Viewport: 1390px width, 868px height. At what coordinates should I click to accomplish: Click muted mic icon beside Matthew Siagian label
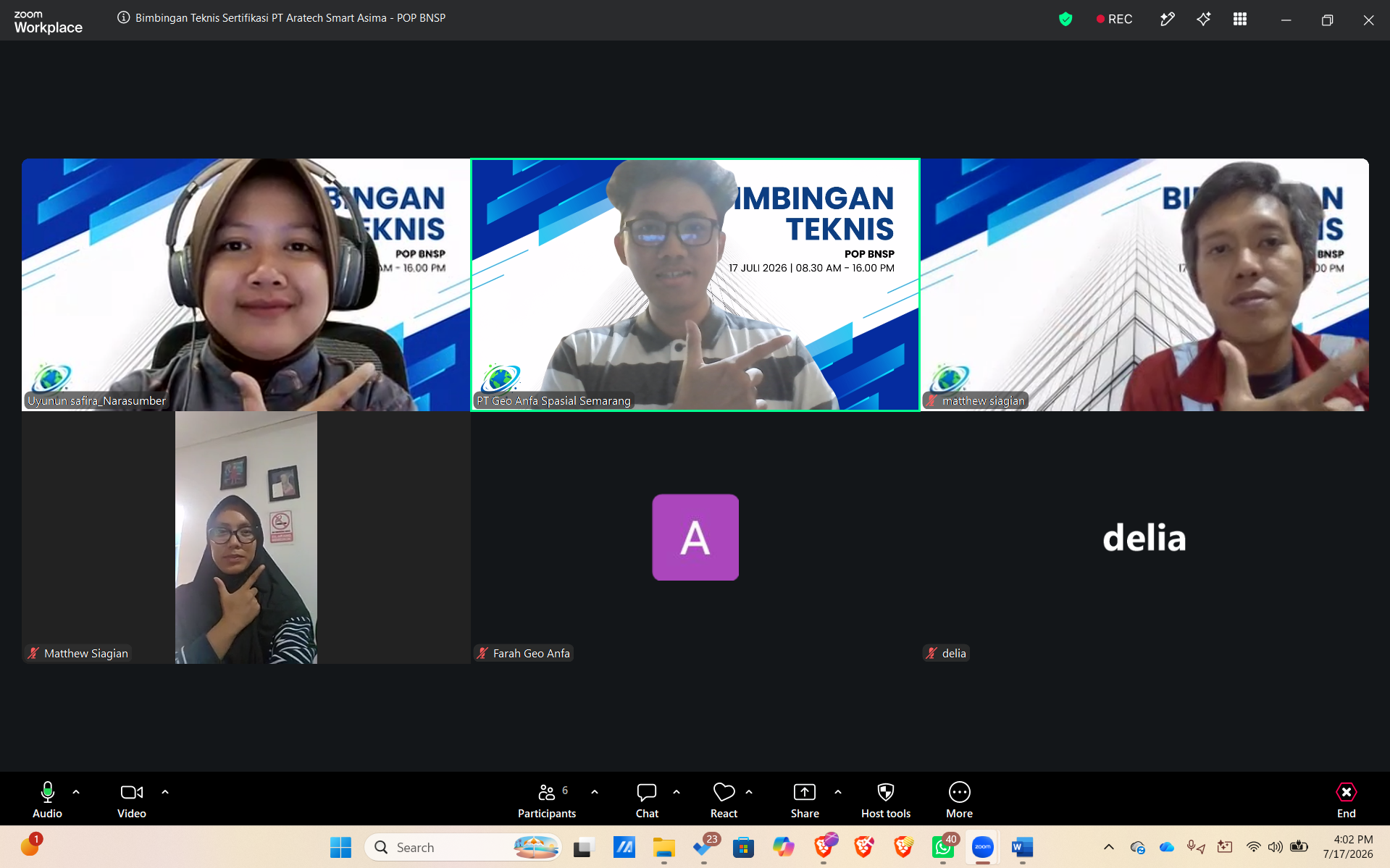pyautogui.click(x=33, y=653)
